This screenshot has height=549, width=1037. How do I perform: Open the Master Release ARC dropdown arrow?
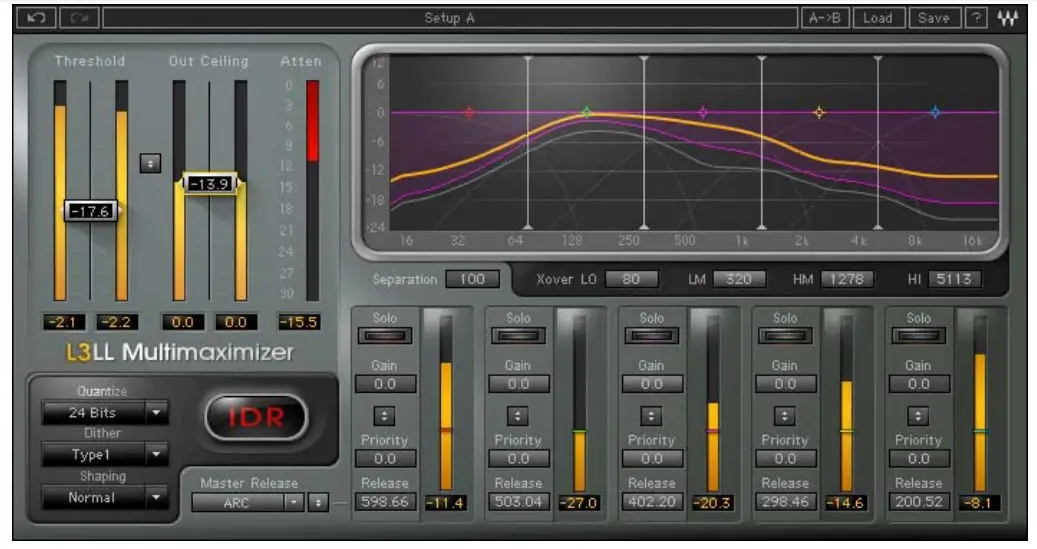[294, 503]
